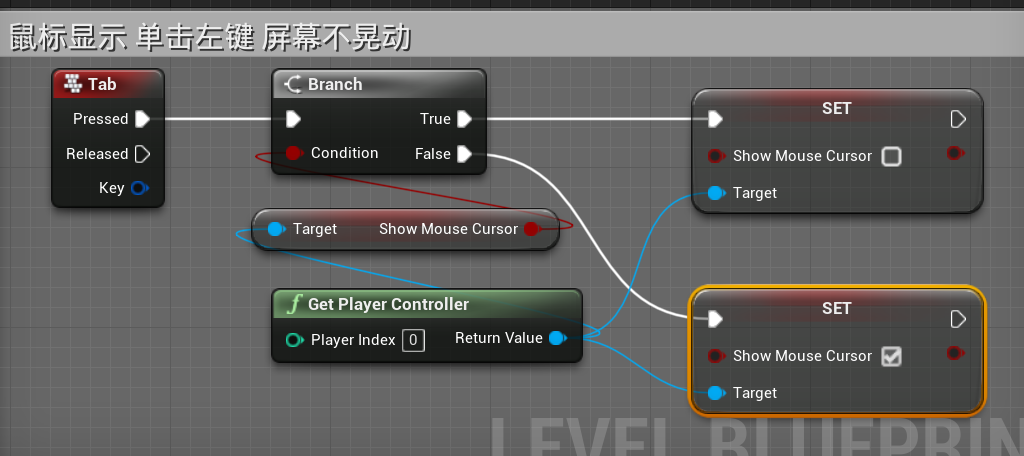Viewport: 1024px width, 456px height.
Task: Click lower SET node's red boolean output pin
Action: [x=955, y=353]
